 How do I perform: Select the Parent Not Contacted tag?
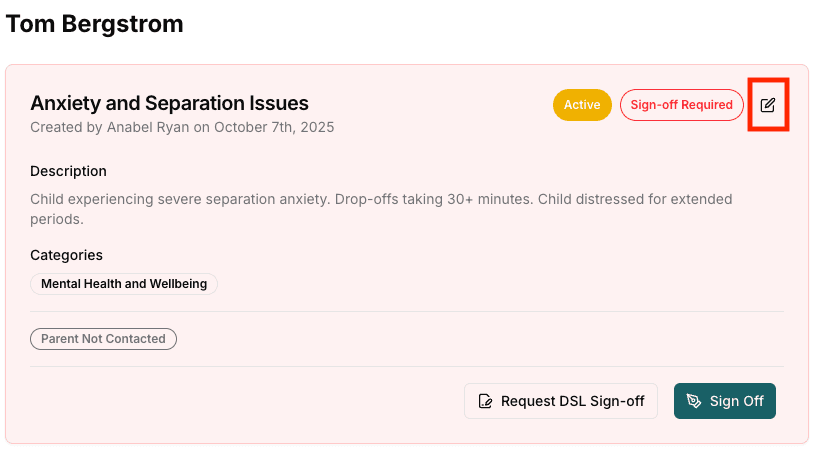(103, 339)
